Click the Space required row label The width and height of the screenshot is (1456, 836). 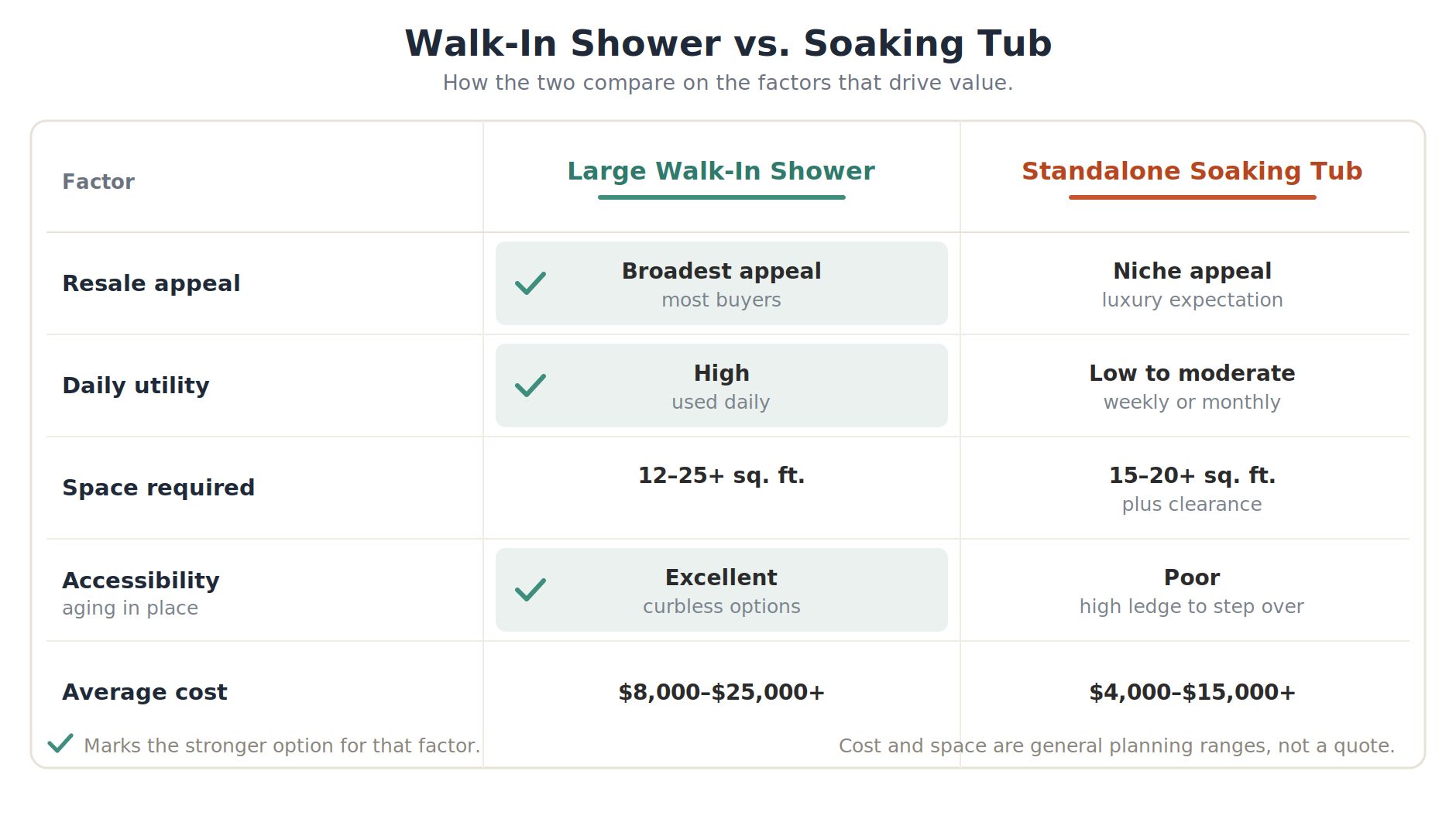(x=158, y=488)
